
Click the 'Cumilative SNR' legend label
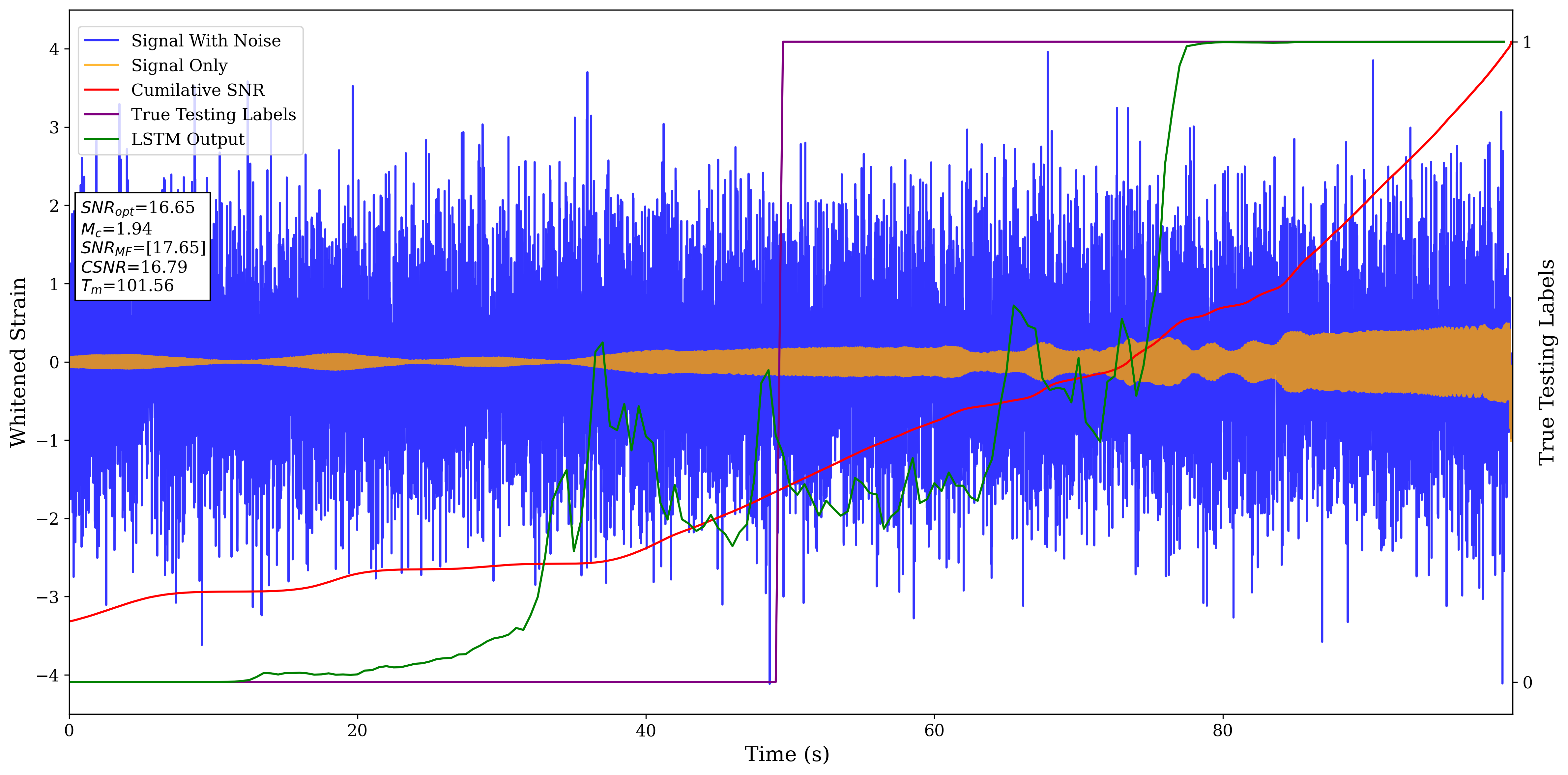coord(198,90)
